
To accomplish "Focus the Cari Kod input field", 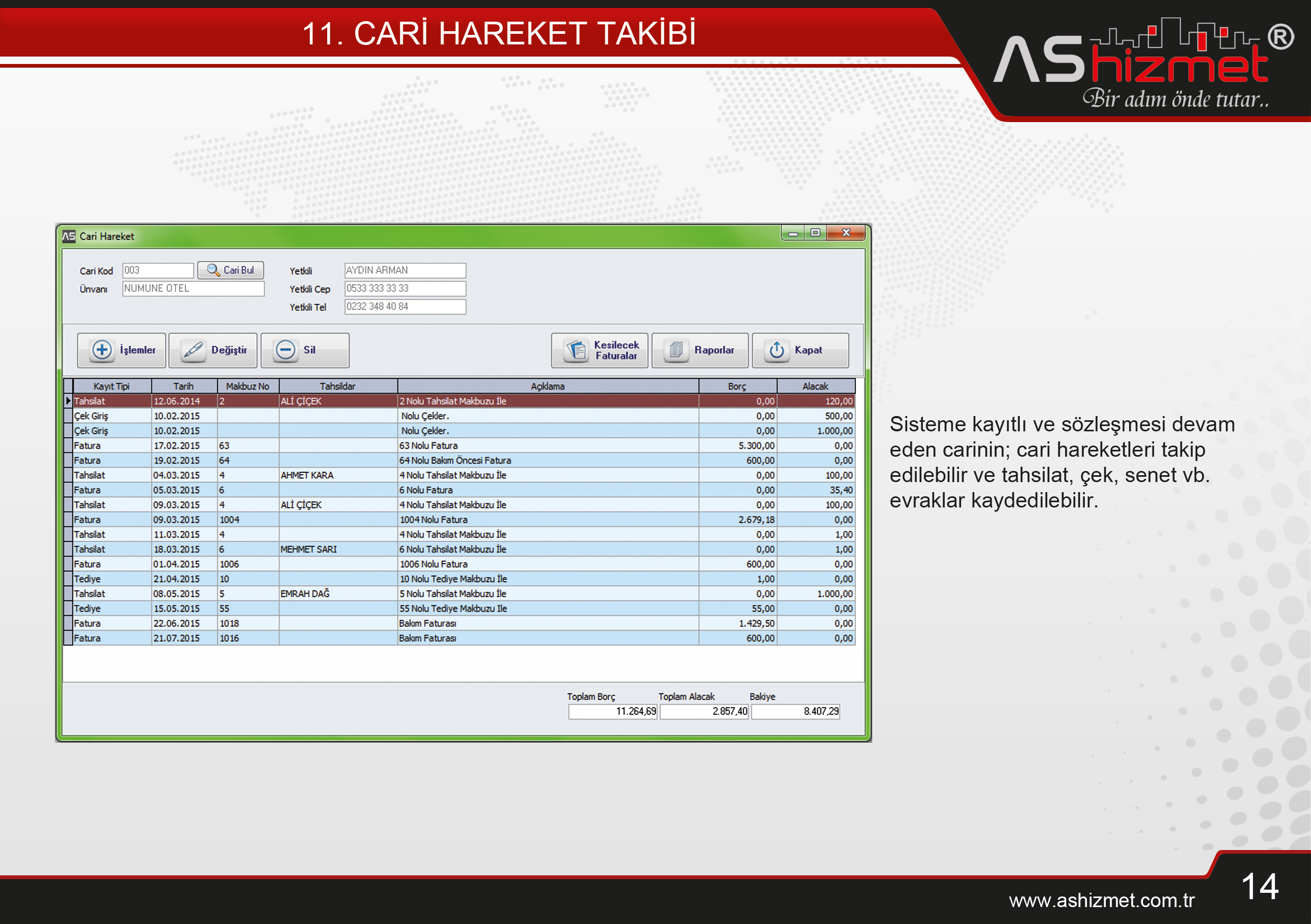I will [x=158, y=270].
